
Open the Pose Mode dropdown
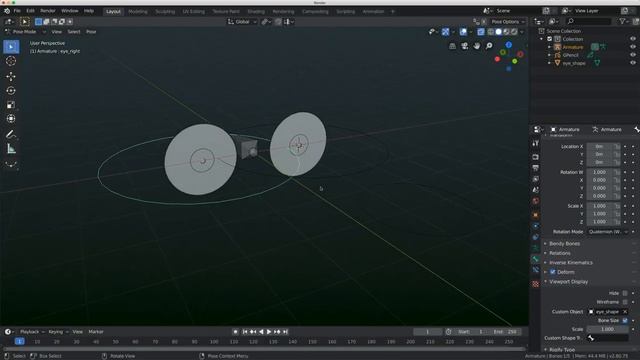coord(25,31)
